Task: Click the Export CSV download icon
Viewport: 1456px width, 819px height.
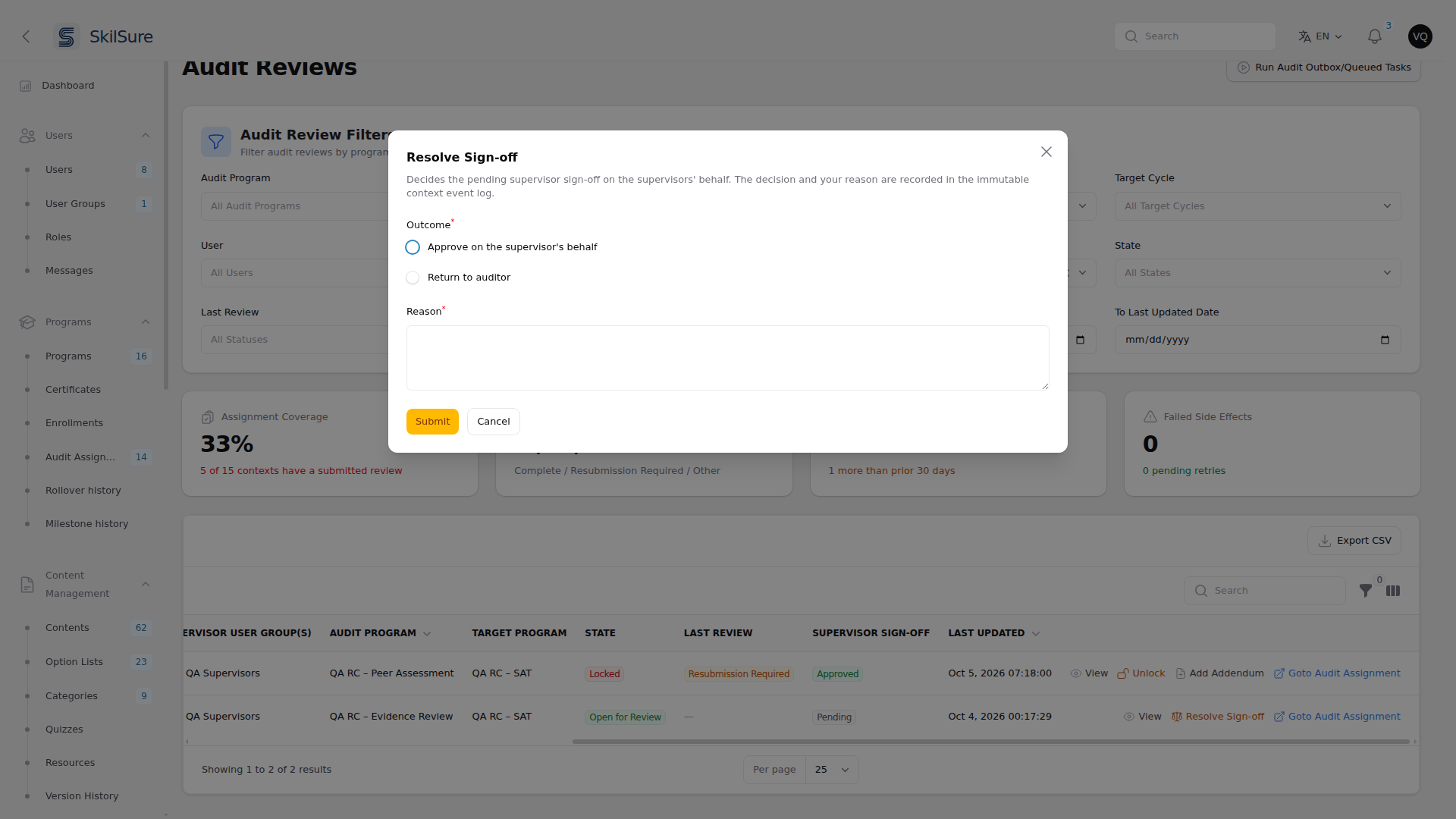Action: (1324, 541)
